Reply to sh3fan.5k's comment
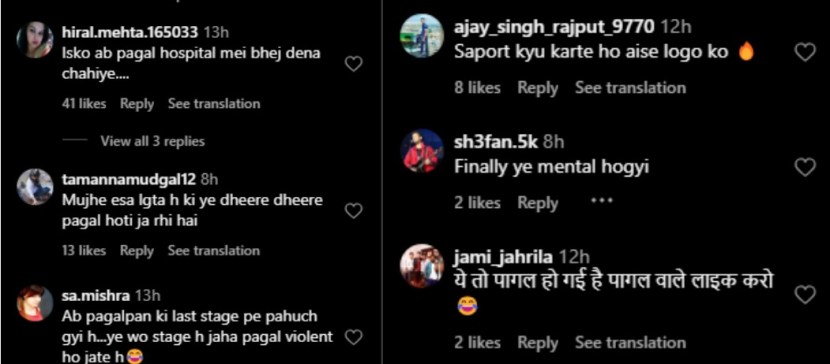 537,203
